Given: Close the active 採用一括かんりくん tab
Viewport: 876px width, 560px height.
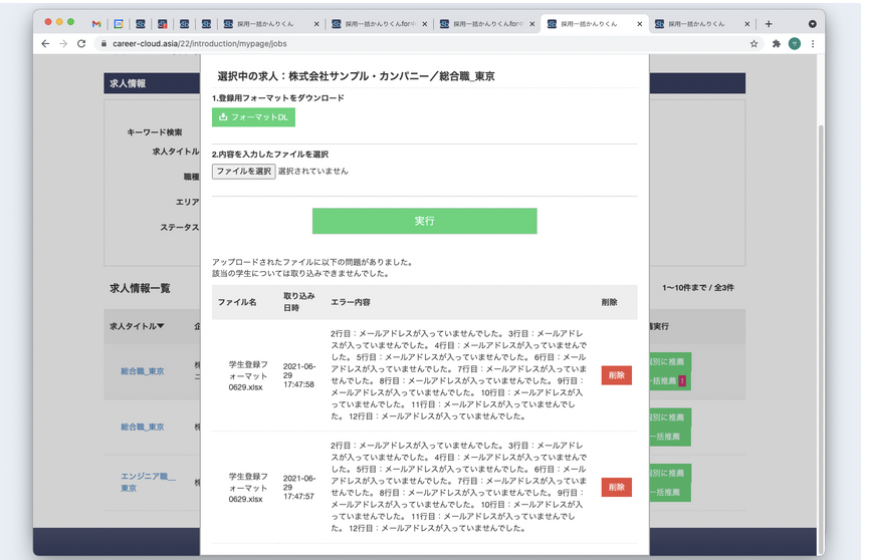Looking at the screenshot, I should tap(640, 24).
